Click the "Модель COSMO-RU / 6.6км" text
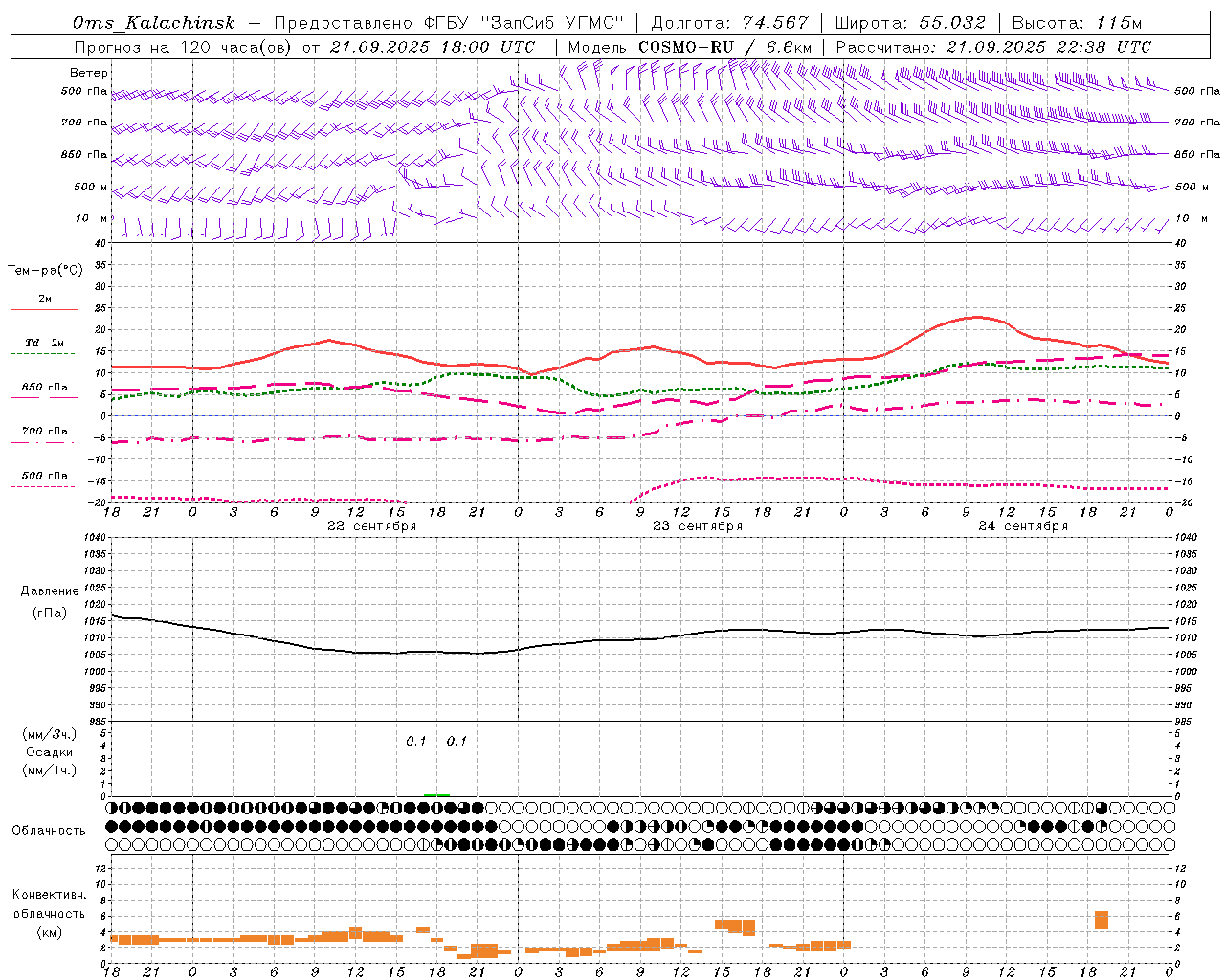Viewport: 1225px width, 980px height. tap(690, 47)
